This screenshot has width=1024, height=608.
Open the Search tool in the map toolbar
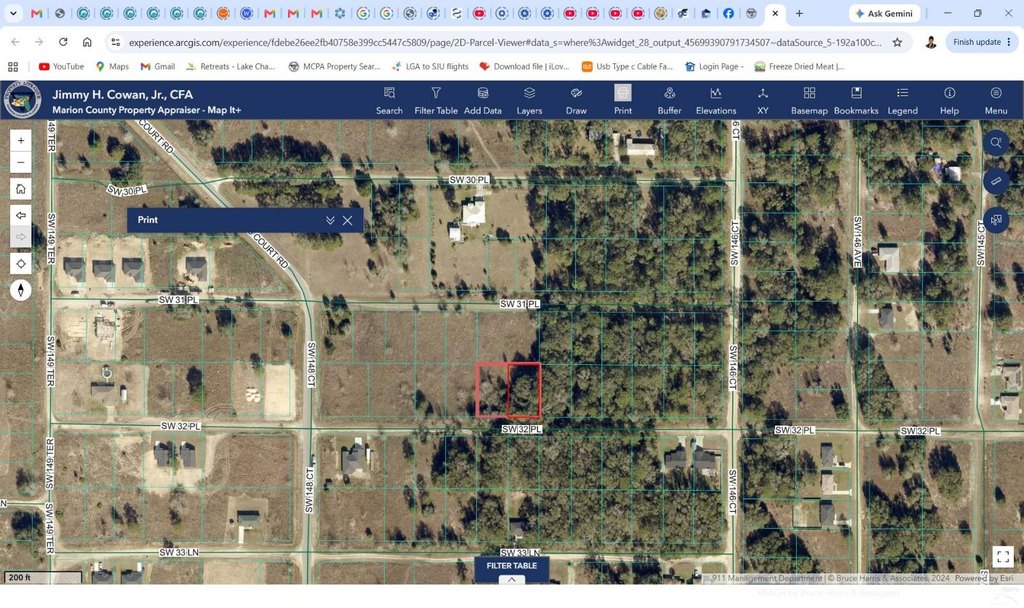click(x=389, y=101)
